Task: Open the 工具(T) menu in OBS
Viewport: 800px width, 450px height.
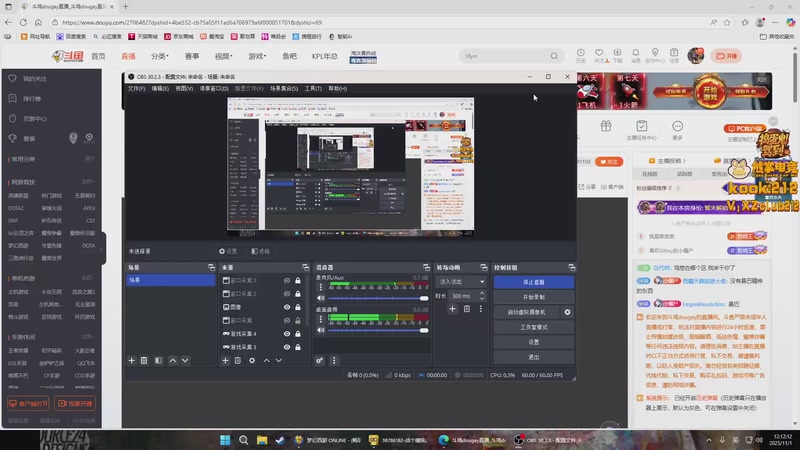Action: tap(313, 88)
